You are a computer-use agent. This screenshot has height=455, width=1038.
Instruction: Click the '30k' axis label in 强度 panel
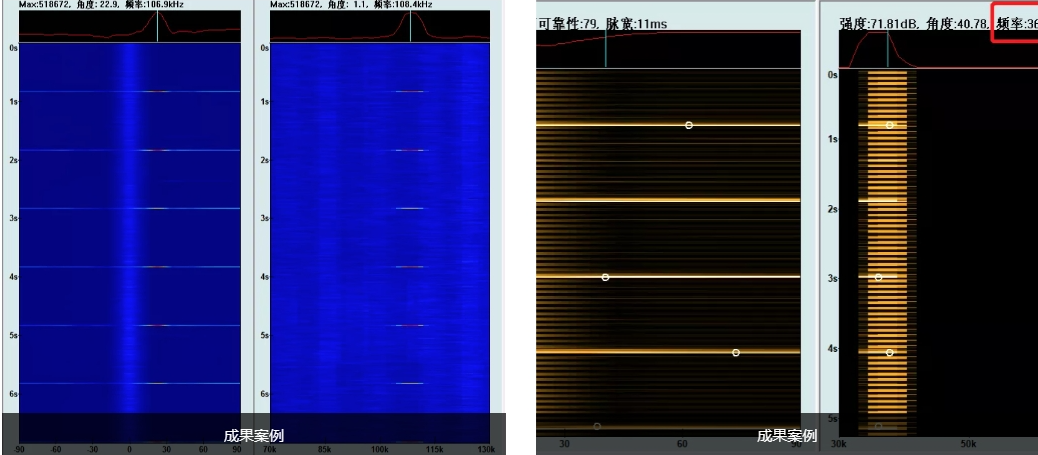(x=839, y=443)
